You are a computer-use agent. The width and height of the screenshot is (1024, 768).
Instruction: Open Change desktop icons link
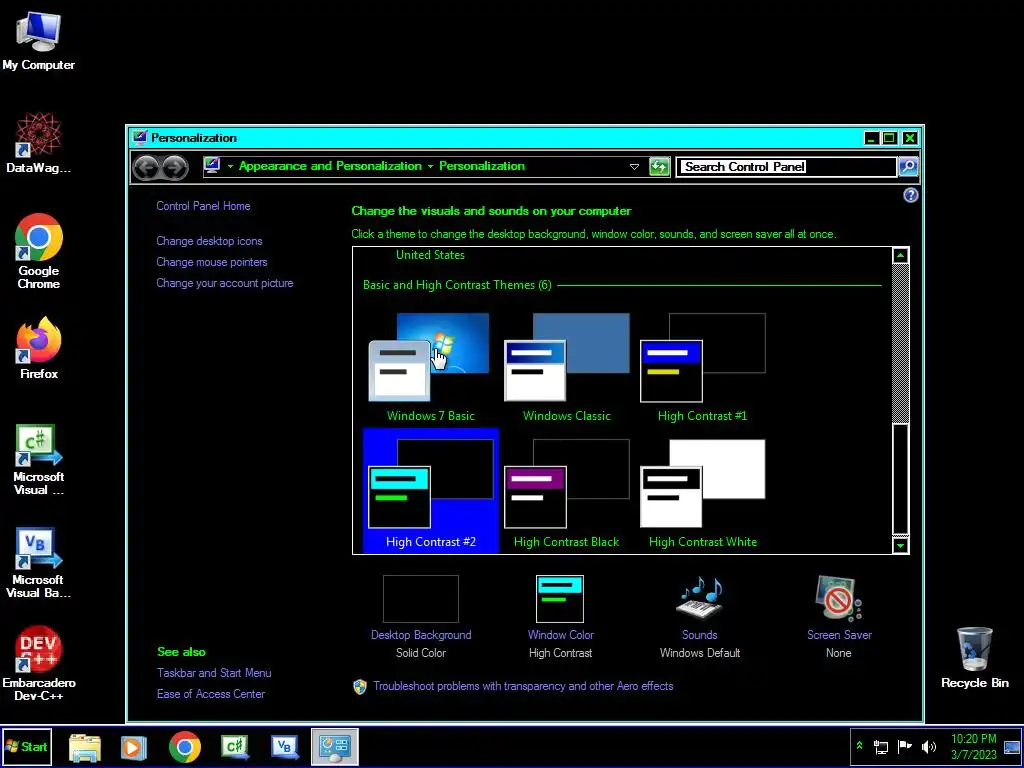(x=209, y=241)
